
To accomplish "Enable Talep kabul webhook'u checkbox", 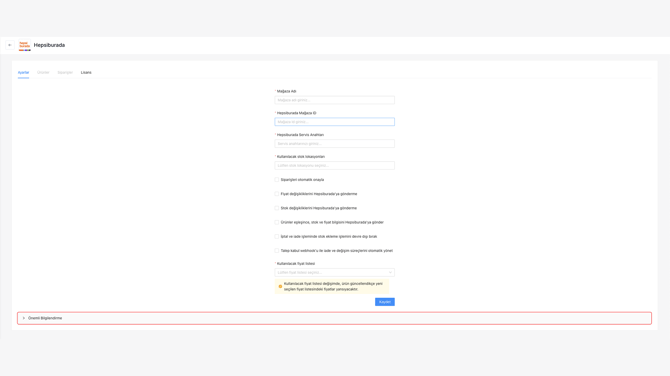I will click(277, 250).
